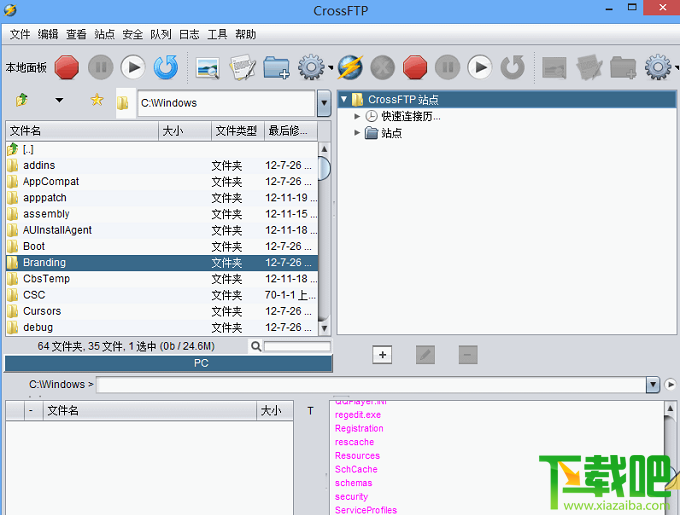Image resolution: width=680 pixels, height=515 pixels.
Task: Click the plus add site button
Action: (x=382, y=355)
